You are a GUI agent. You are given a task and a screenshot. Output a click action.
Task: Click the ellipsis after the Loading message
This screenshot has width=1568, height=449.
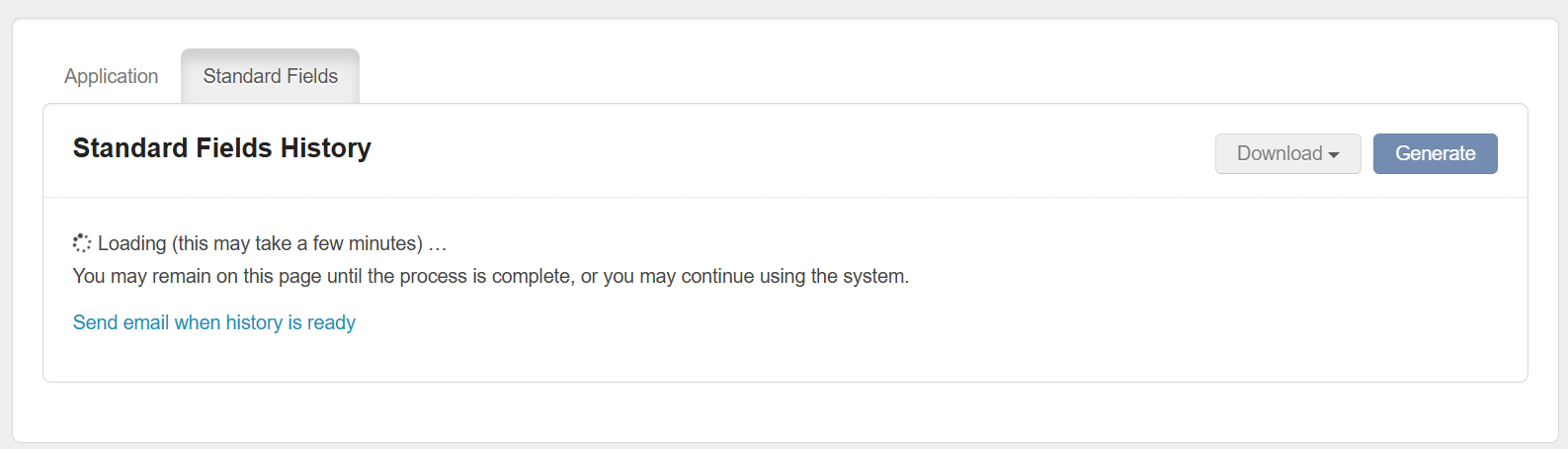point(438,244)
